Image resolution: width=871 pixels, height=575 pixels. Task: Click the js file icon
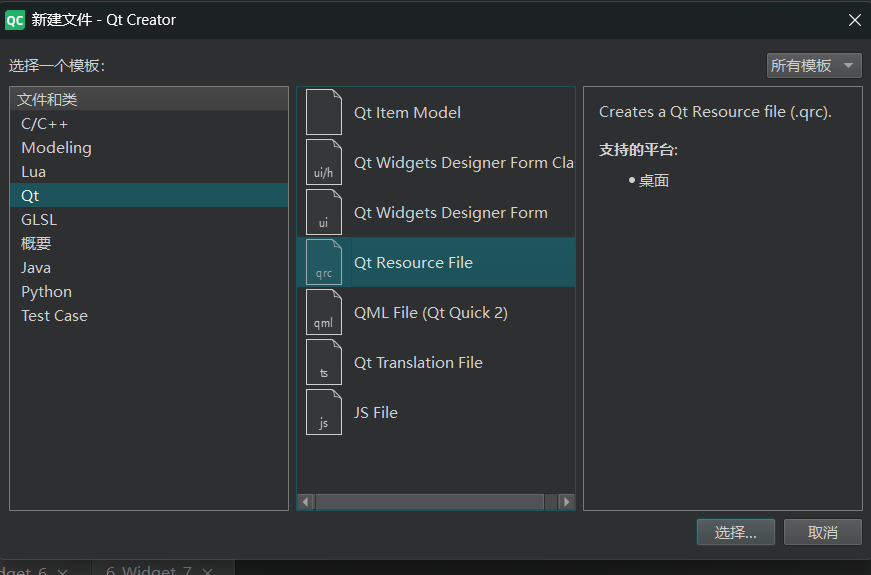(324, 412)
